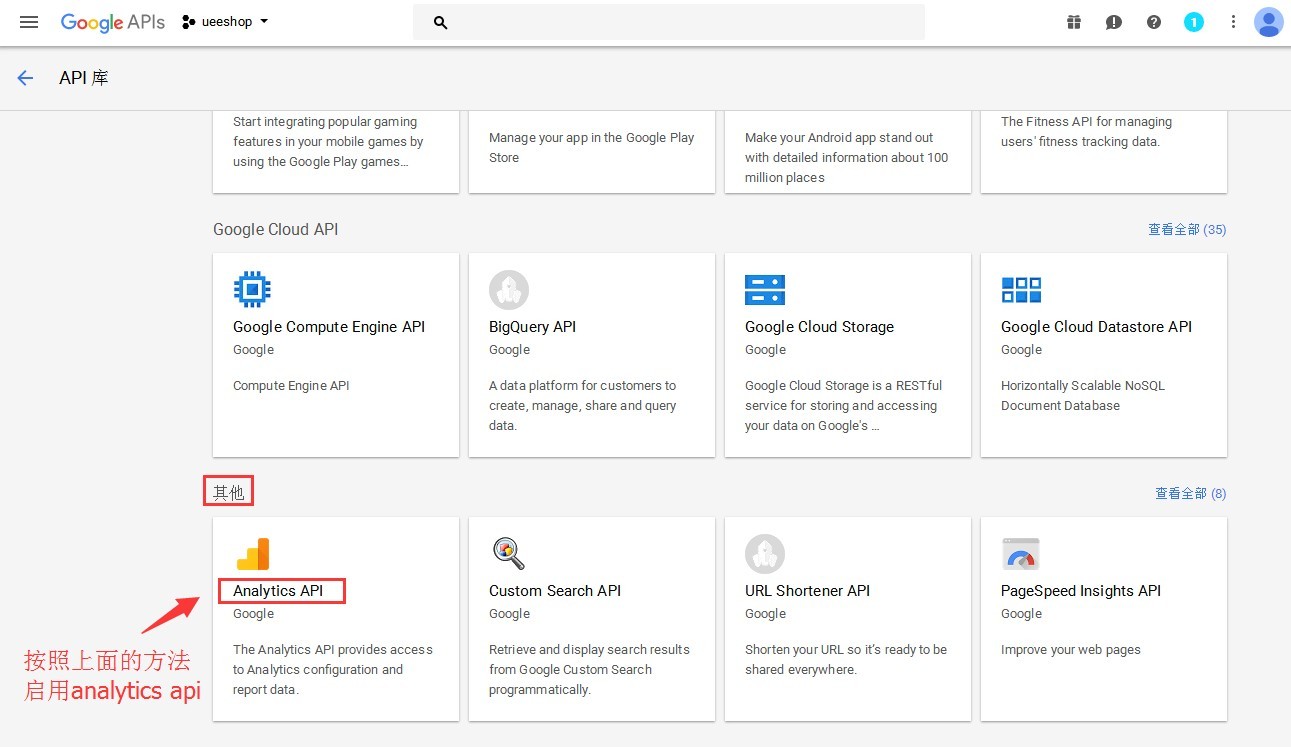
Task: Click the Google Cloud Datastore grid icon
Action: (x=1021, y=290)
